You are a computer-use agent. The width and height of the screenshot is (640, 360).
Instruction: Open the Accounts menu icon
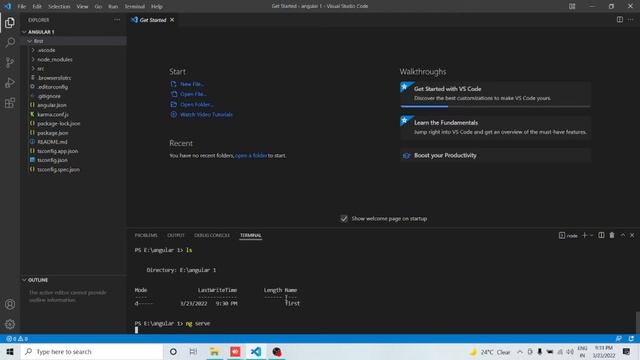click(10, 304)
